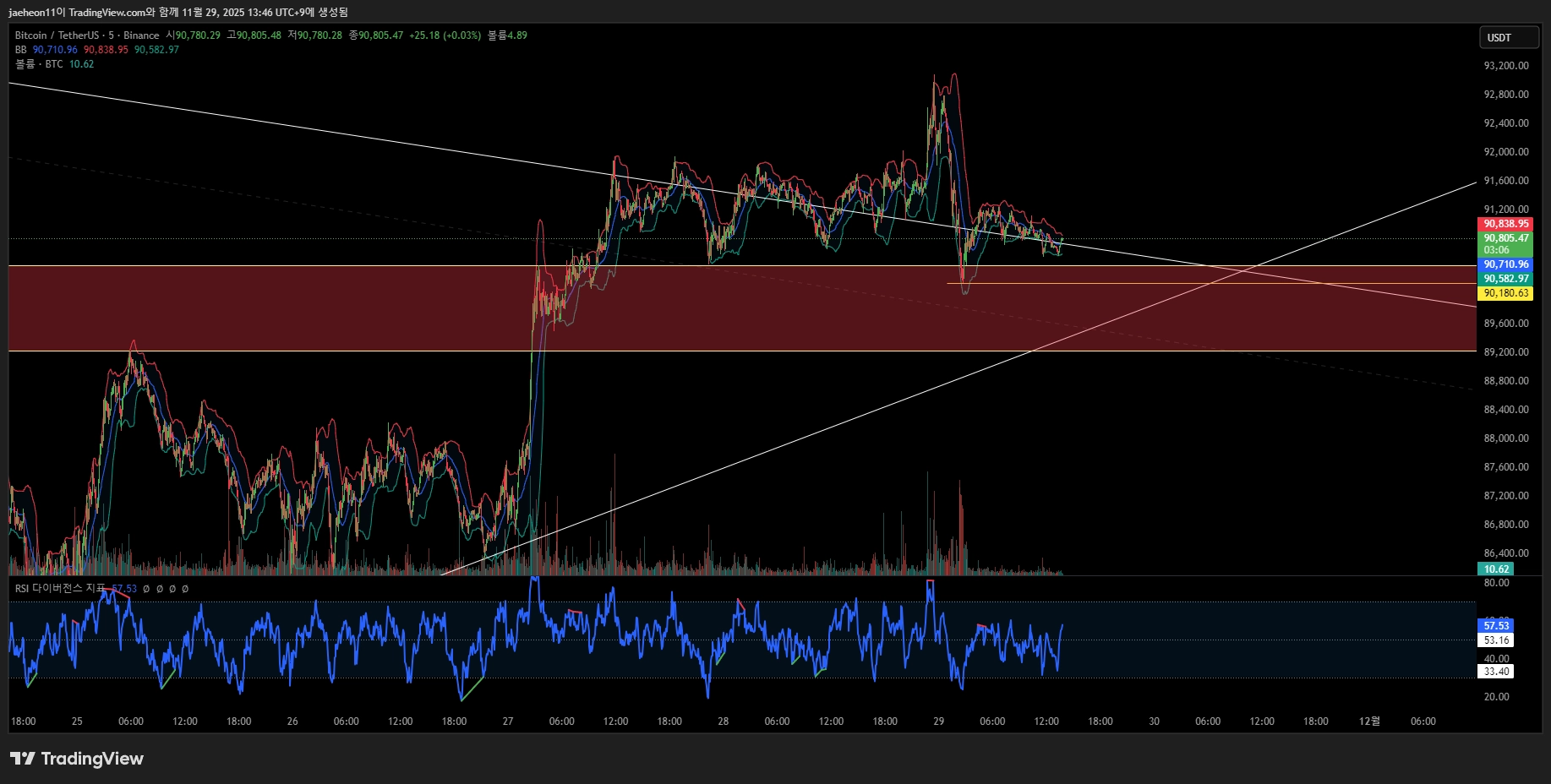
Task: Click the low value 저90,780.28
Action: (315, 35)
